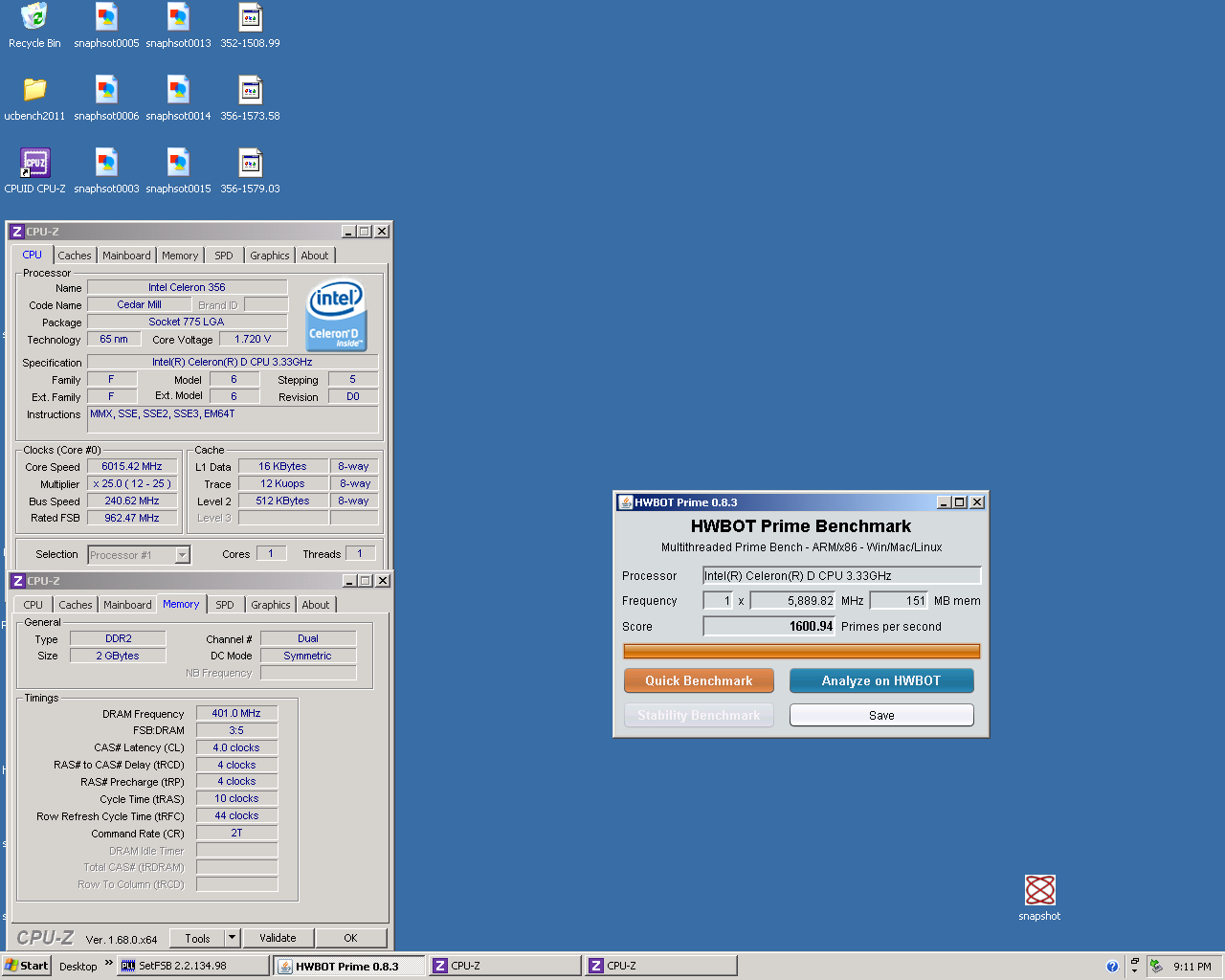Run the Quick Benchmark

[x=699, y=680]
